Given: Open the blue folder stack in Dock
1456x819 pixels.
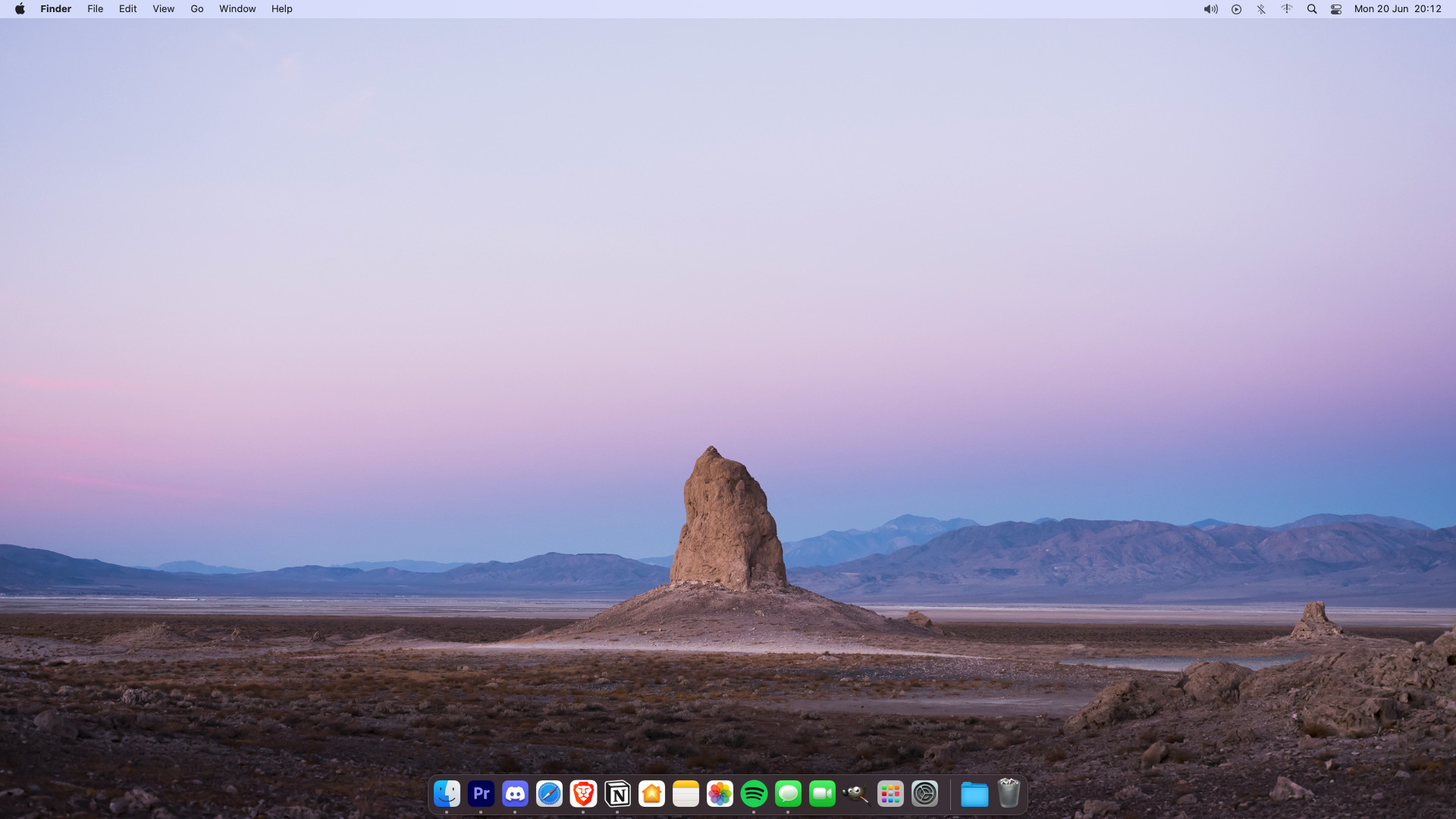Looking at the screenshot, I should pos(974,794).
